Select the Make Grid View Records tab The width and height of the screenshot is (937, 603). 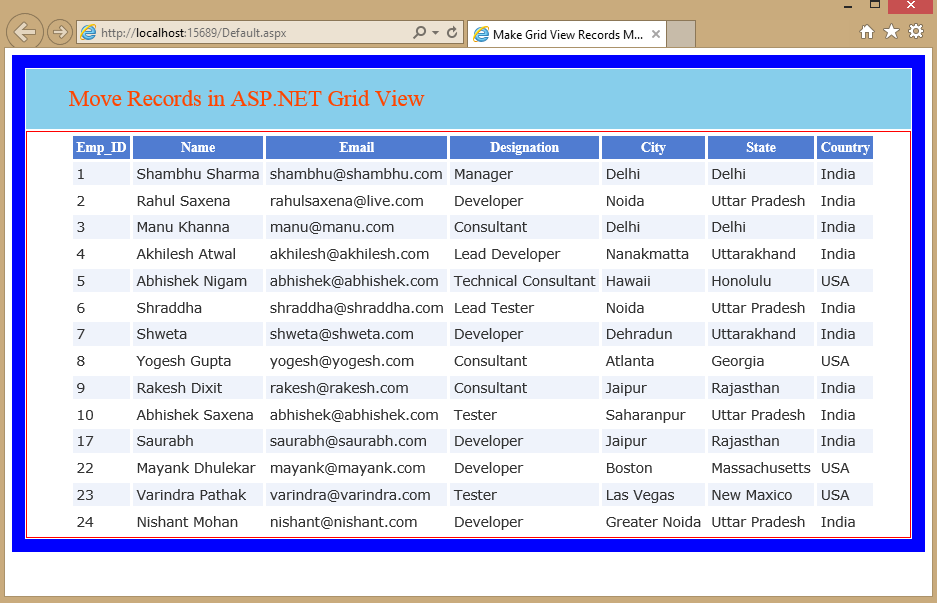pyautogui.click(x=567, y=34)
